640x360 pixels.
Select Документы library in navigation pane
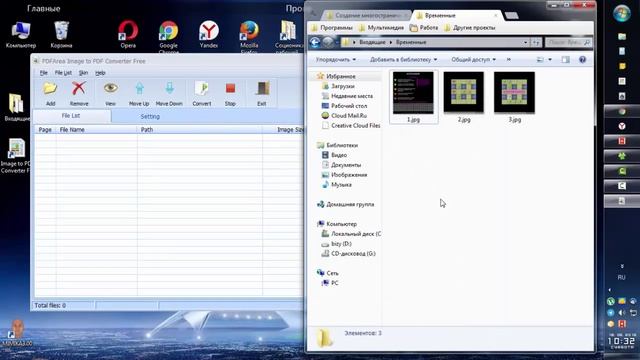click(346, 165)
